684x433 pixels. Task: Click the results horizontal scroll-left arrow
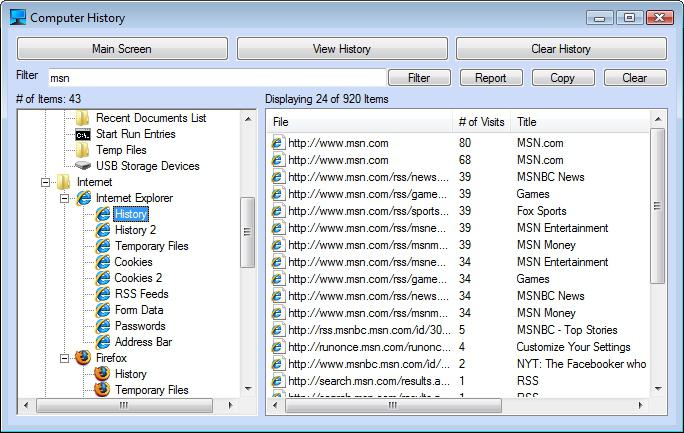tap(275, 405)
